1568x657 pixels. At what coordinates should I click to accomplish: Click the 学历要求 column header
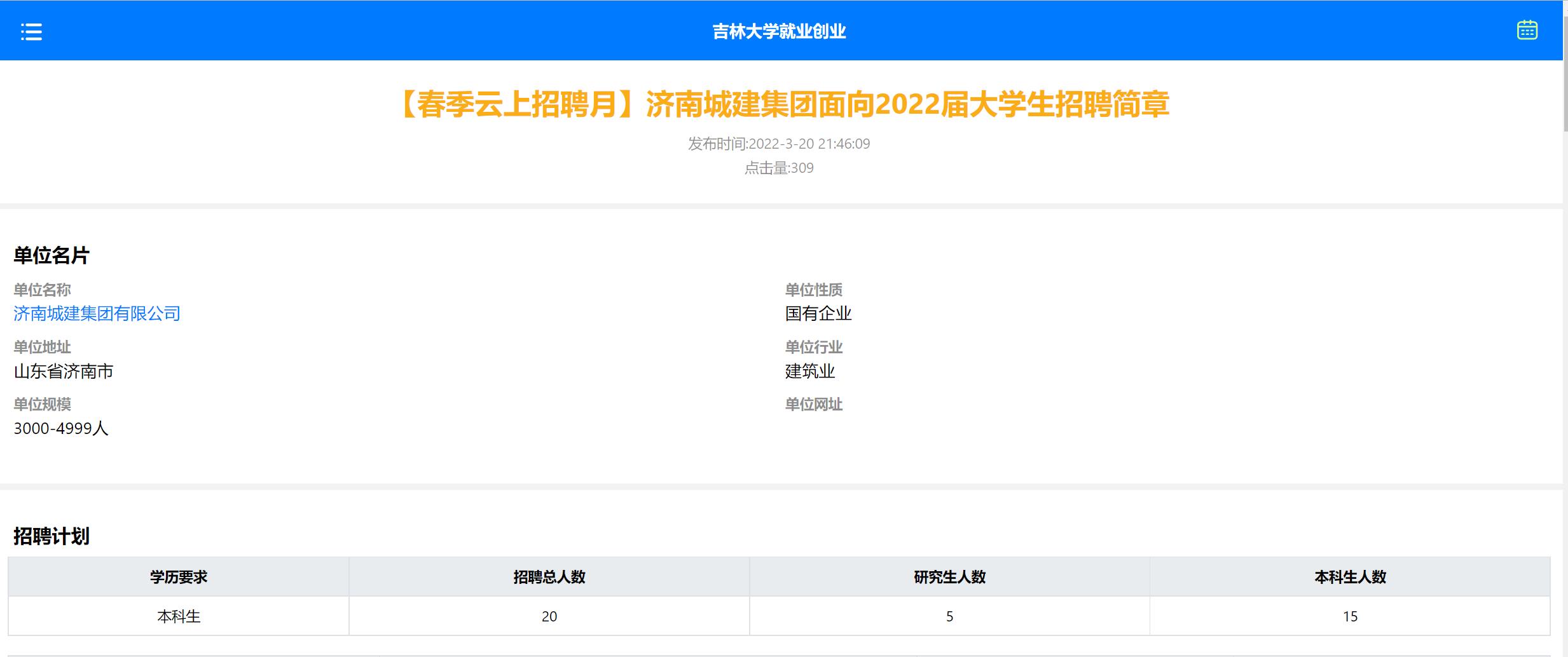click(179, 577)
